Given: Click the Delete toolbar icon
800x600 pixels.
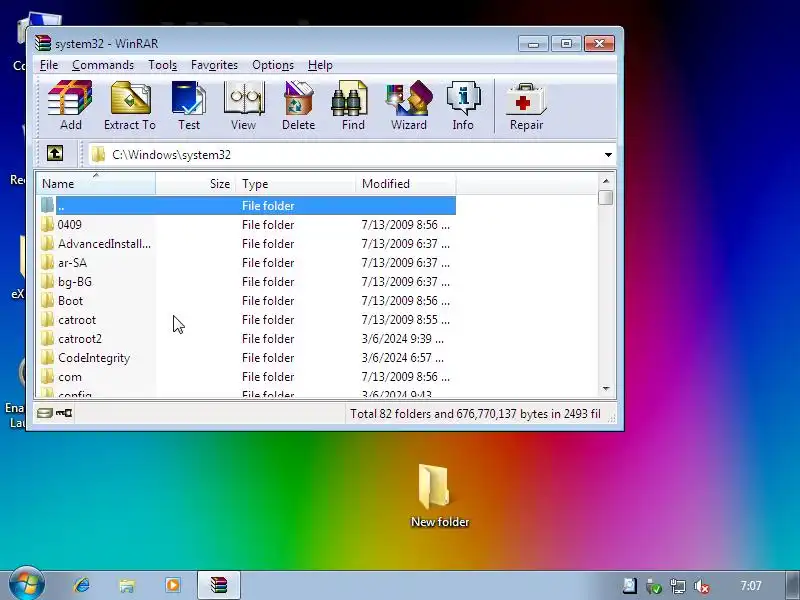Looking at the screenshot, I should coord(298,106).
